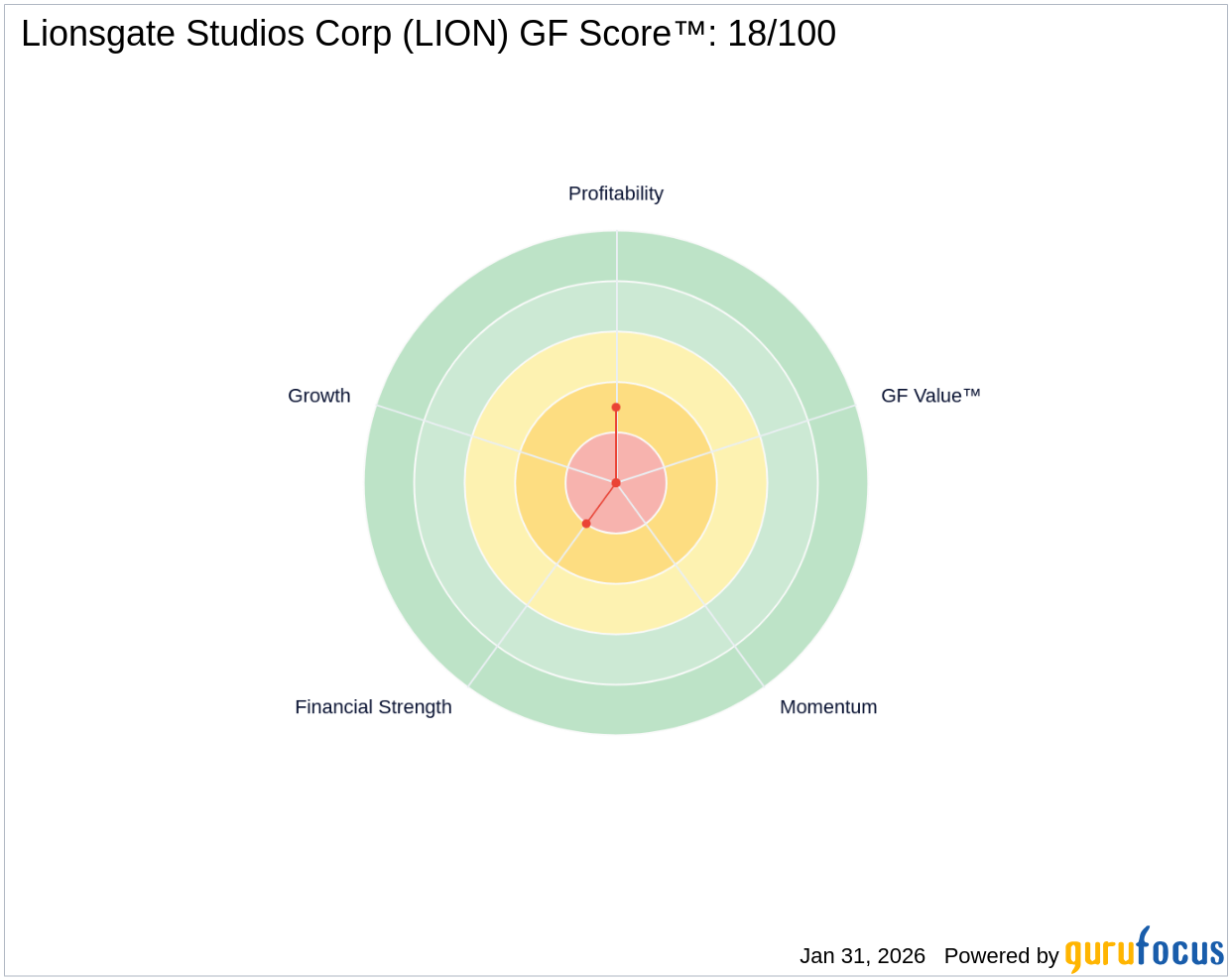Click the "Powered by" text
1232x980 pixels.
click(x=1001, y=956)
